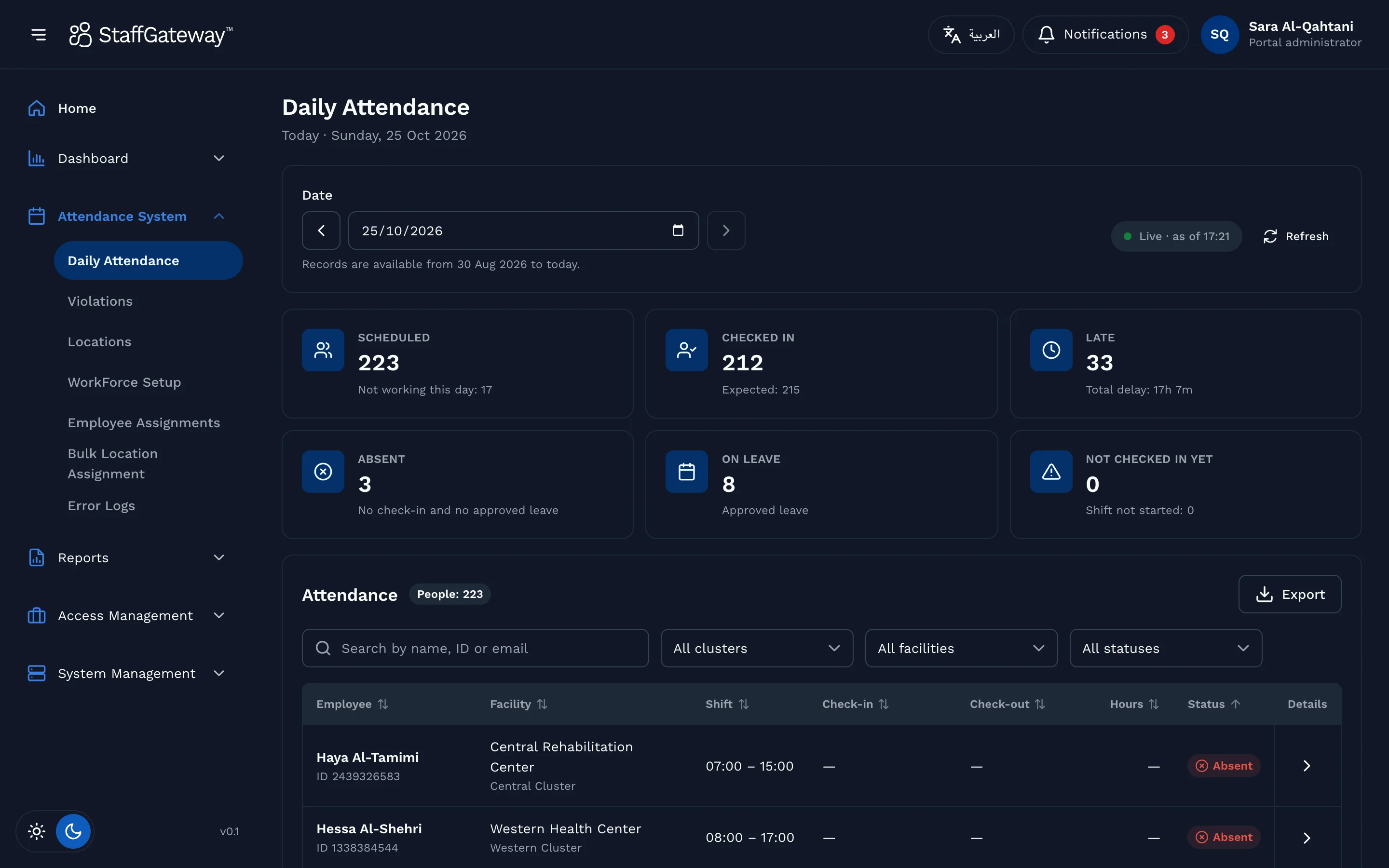Click the Absent card X icon

click(x=323, y=472)
